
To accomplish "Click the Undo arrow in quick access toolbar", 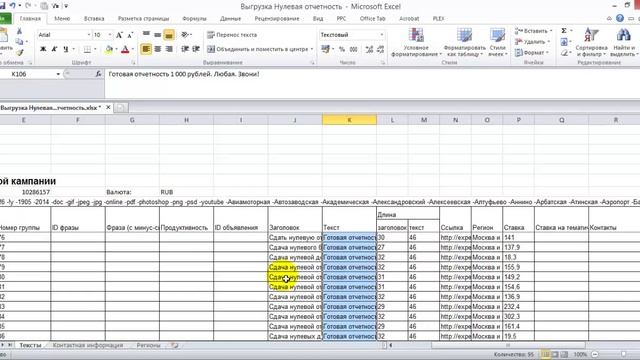I will 12,6.
